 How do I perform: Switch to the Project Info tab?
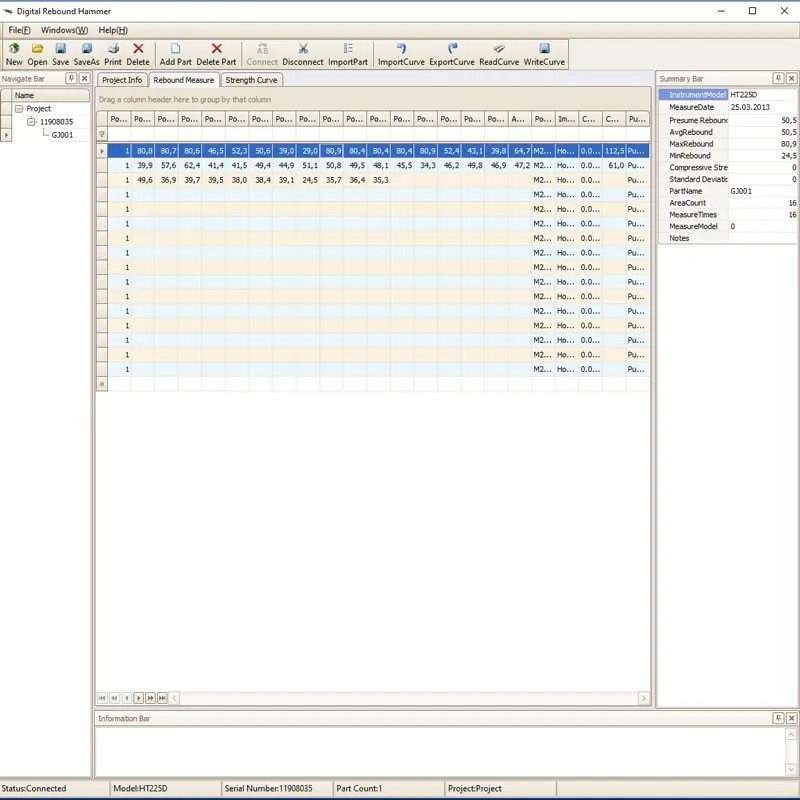pyautogui.click(x=122, y=80)
